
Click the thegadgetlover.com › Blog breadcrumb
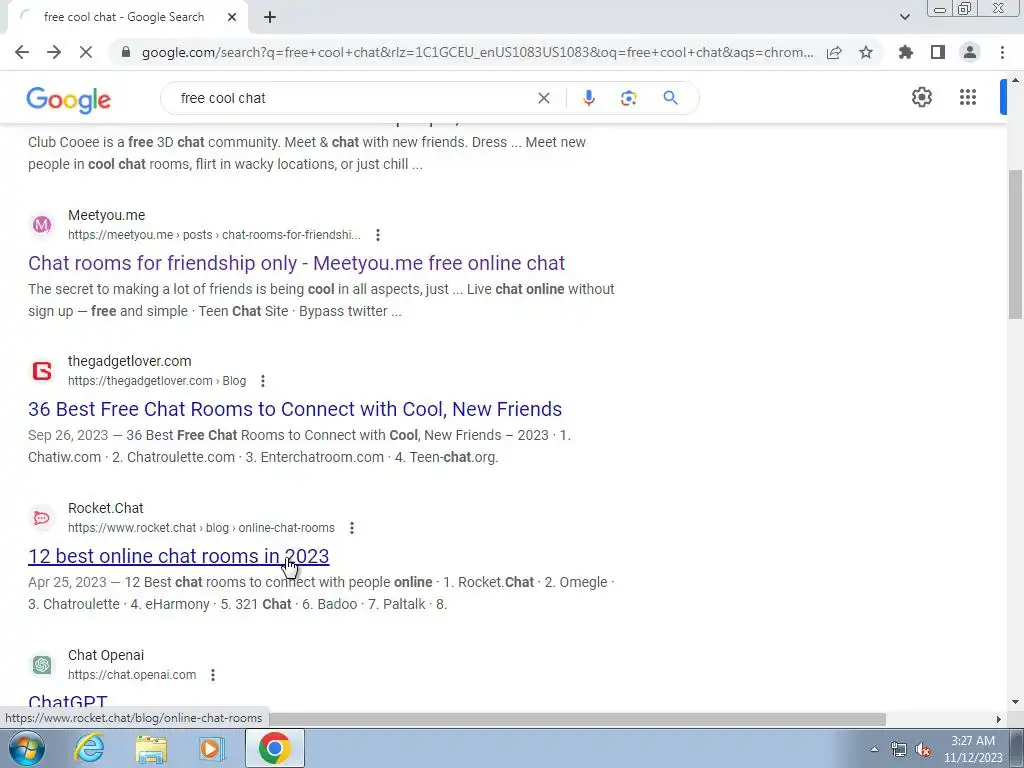pos(157,381)
